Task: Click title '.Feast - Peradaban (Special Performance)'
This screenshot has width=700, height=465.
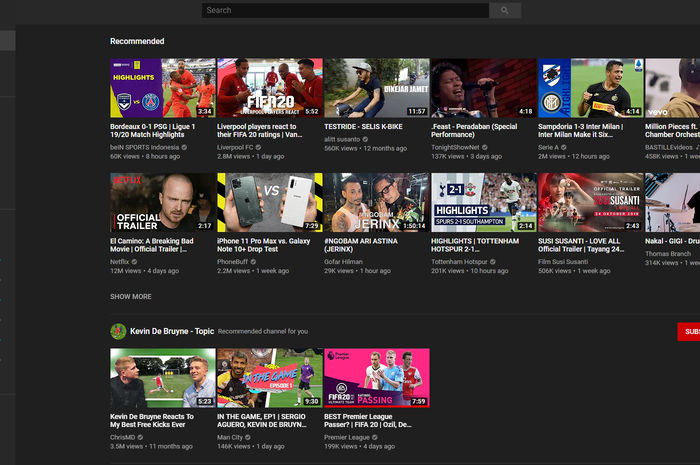Action: 474,131
